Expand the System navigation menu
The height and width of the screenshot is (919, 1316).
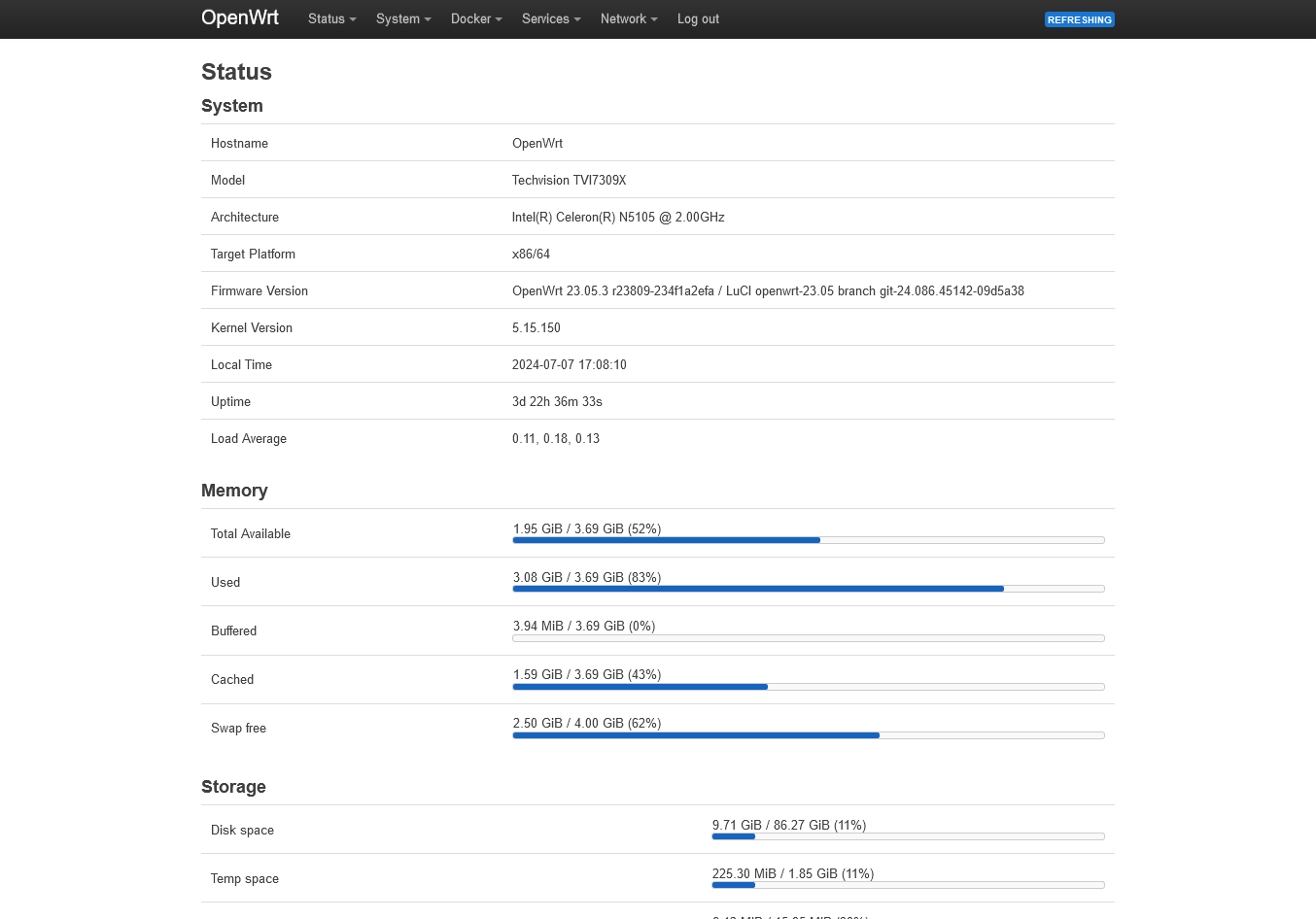pos(402,18)
